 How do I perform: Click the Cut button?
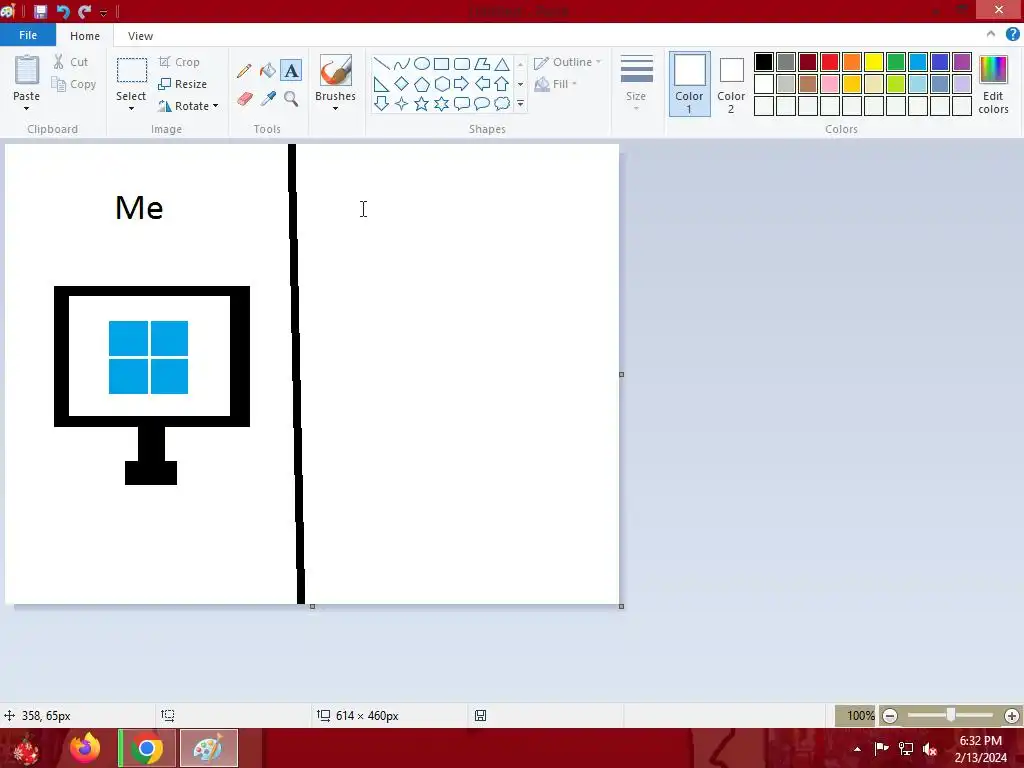[x=71, y=62]
